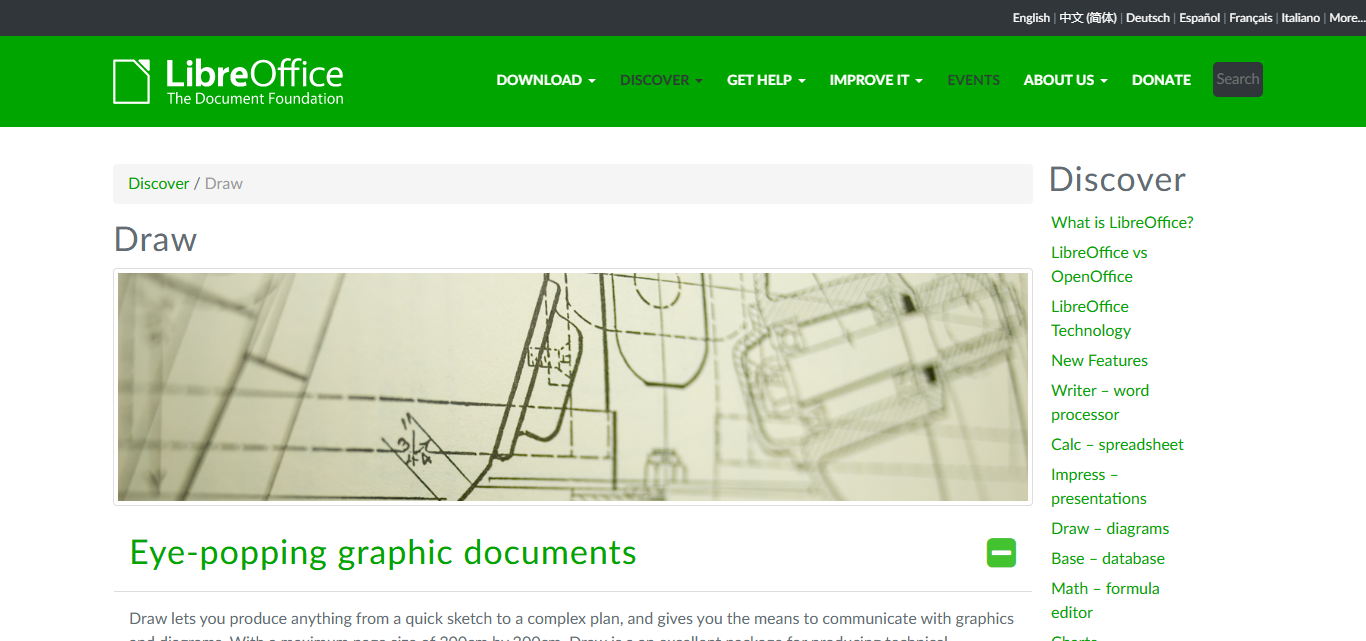Switch site language to Deutsch
Viewport: 1366px width, 641px height.
[1148, 18]
